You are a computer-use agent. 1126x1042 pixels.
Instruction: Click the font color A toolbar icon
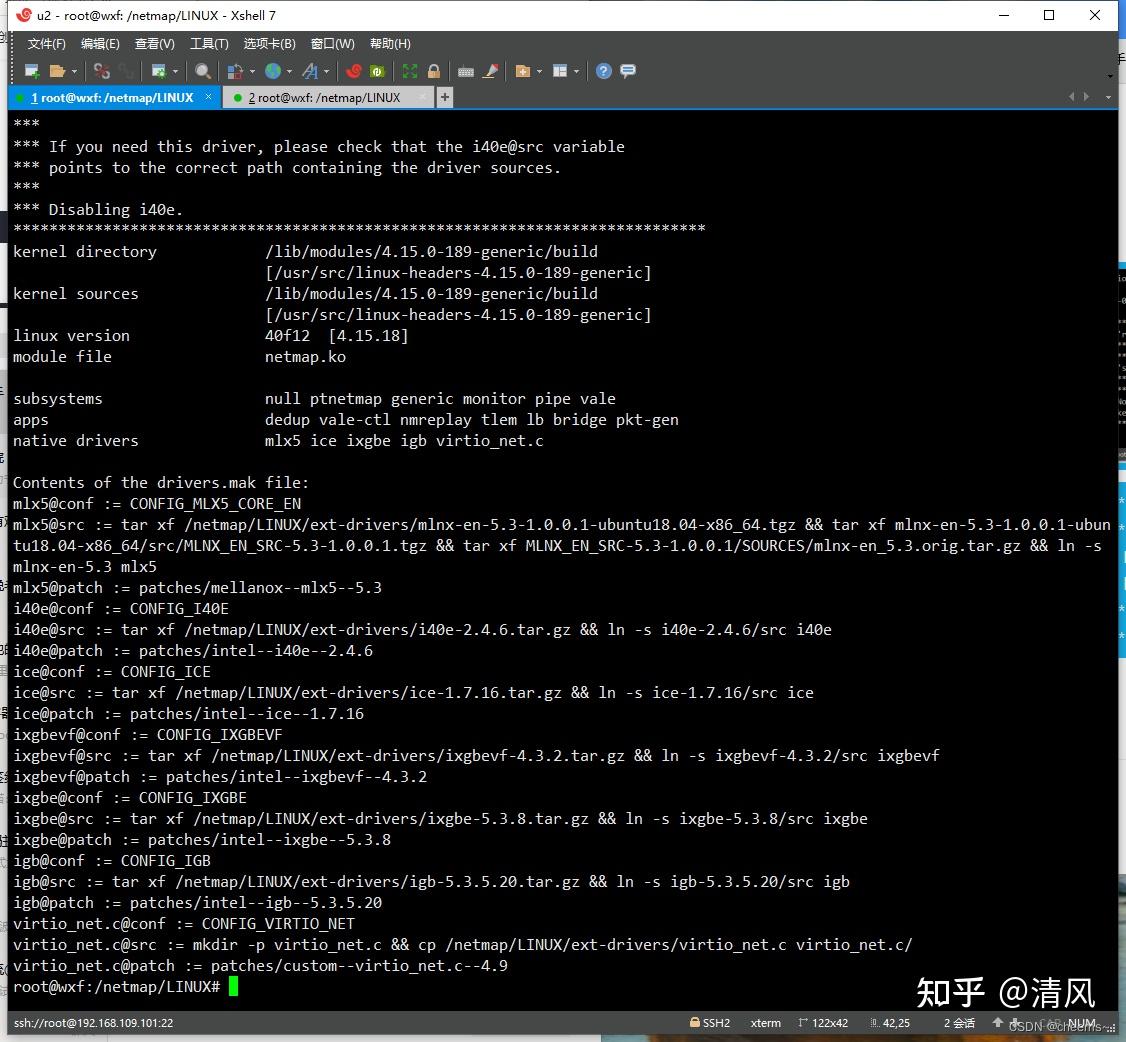coord(311,71)
